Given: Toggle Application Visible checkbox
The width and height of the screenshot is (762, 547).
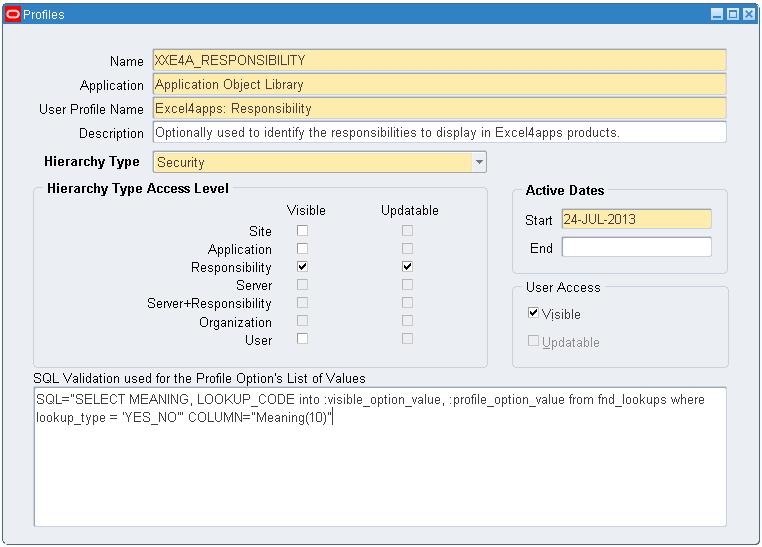Looking at the screenshot, I should tap(302, 248).
